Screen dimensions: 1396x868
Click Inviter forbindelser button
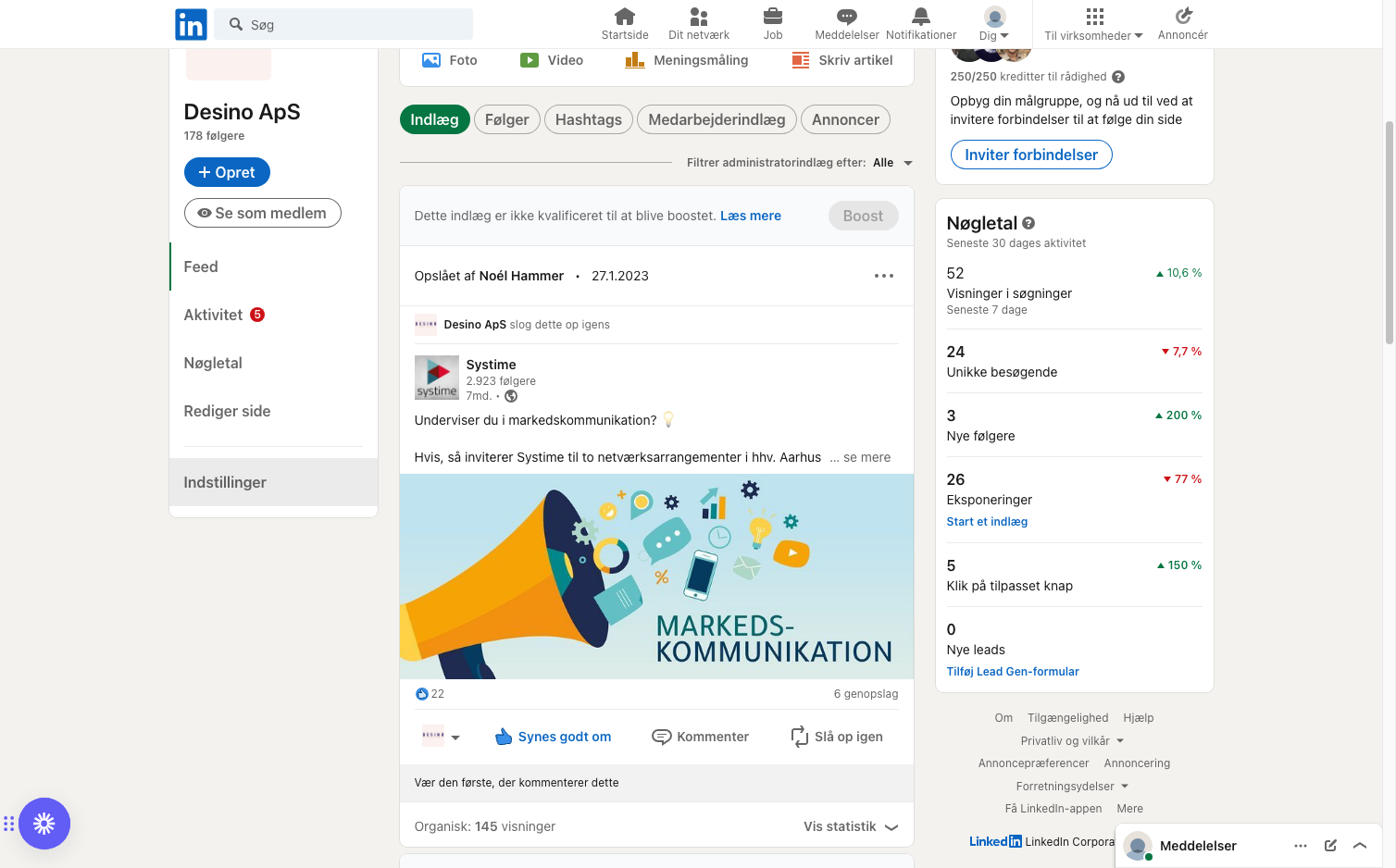coord(1031,155)
